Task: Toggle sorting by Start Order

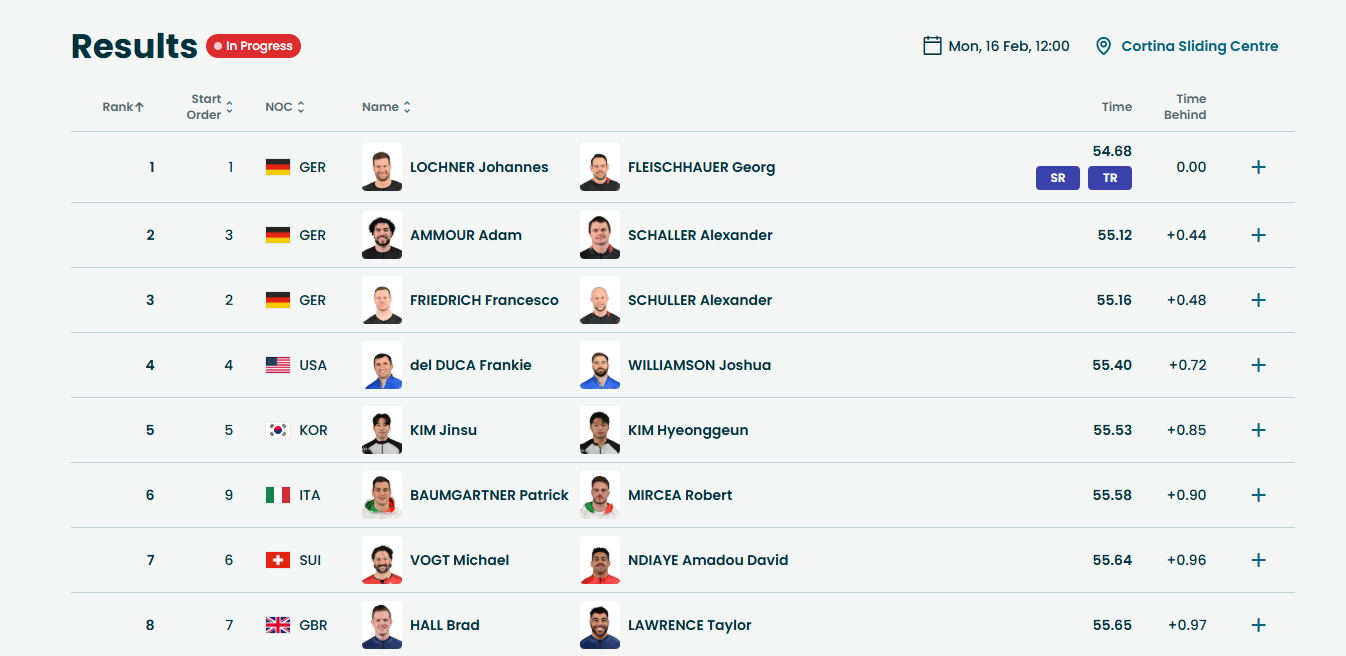Action: click(x=211, y=107)
